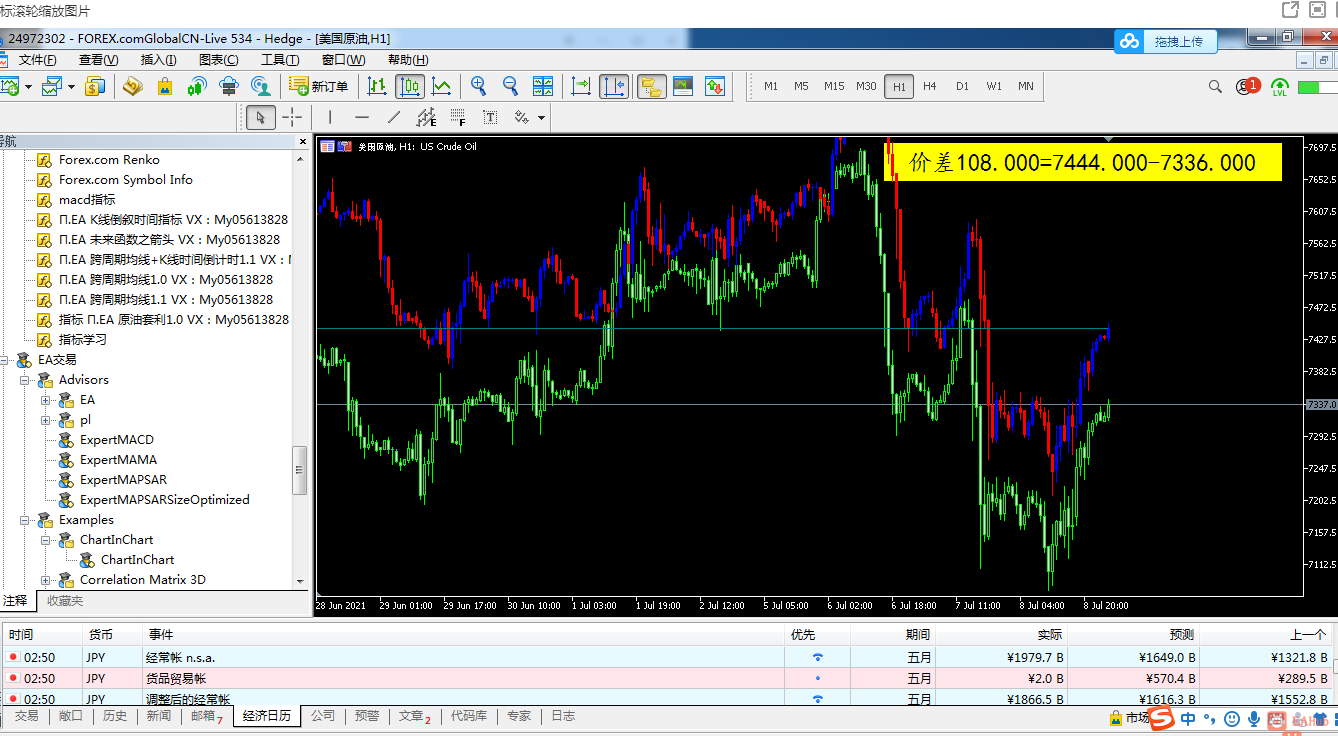Image resolution: width=1338 pixels, height=736 pixels.
Task: Zoom out of the chart
Action: coord(510,86)
